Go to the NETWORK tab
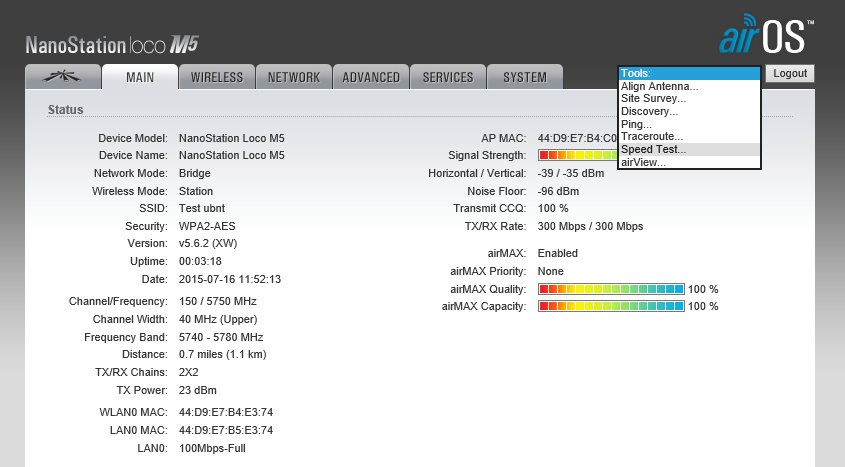 click(294, 77)
